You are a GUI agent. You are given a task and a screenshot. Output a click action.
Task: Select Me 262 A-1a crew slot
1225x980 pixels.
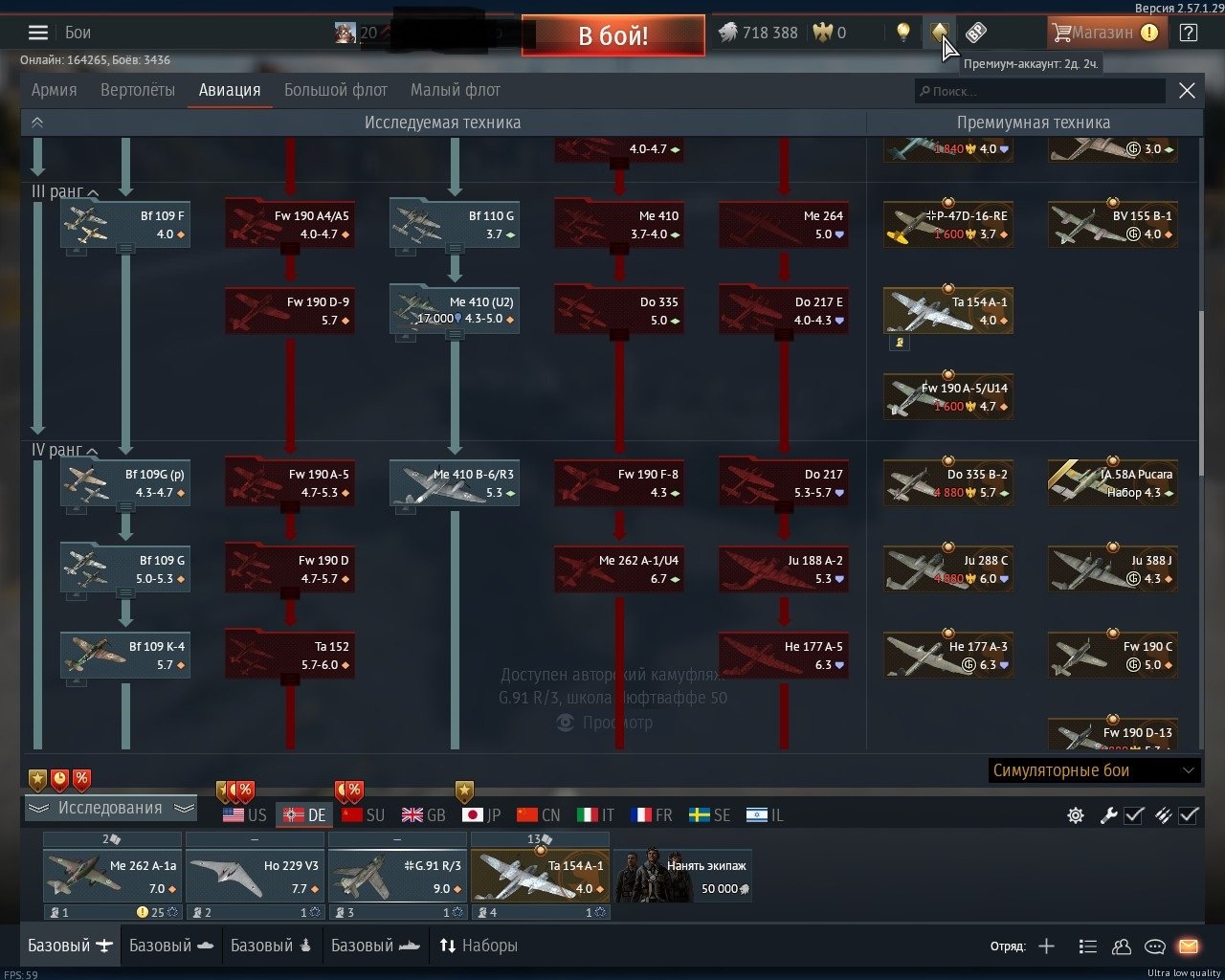pyautogui.click(x=113, y=876)
